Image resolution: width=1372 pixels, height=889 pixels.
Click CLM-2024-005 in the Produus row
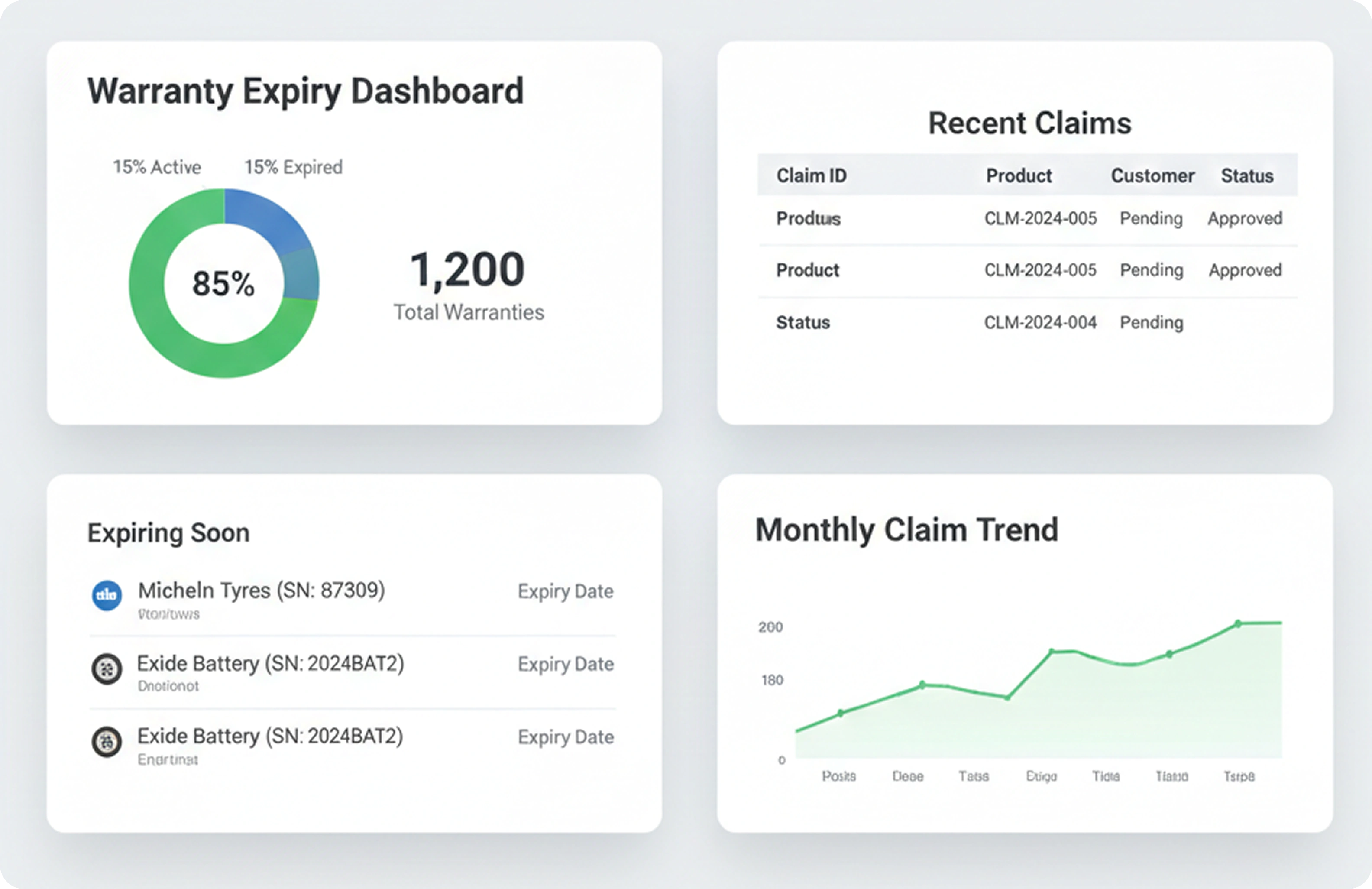[1041, 218]
